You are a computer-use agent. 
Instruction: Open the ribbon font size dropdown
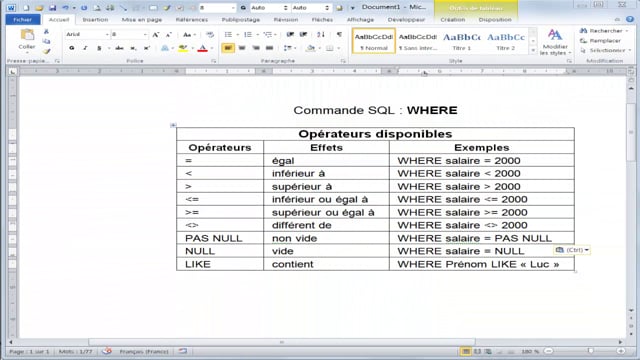coord(145,35)
